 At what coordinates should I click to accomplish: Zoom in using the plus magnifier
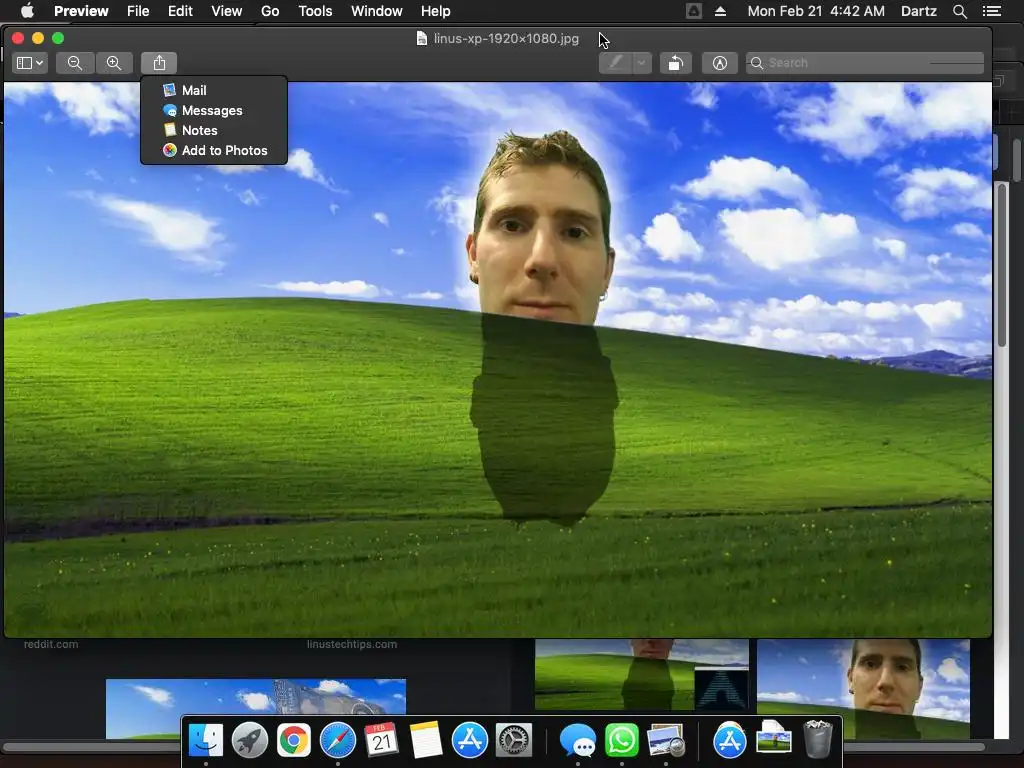114,63
